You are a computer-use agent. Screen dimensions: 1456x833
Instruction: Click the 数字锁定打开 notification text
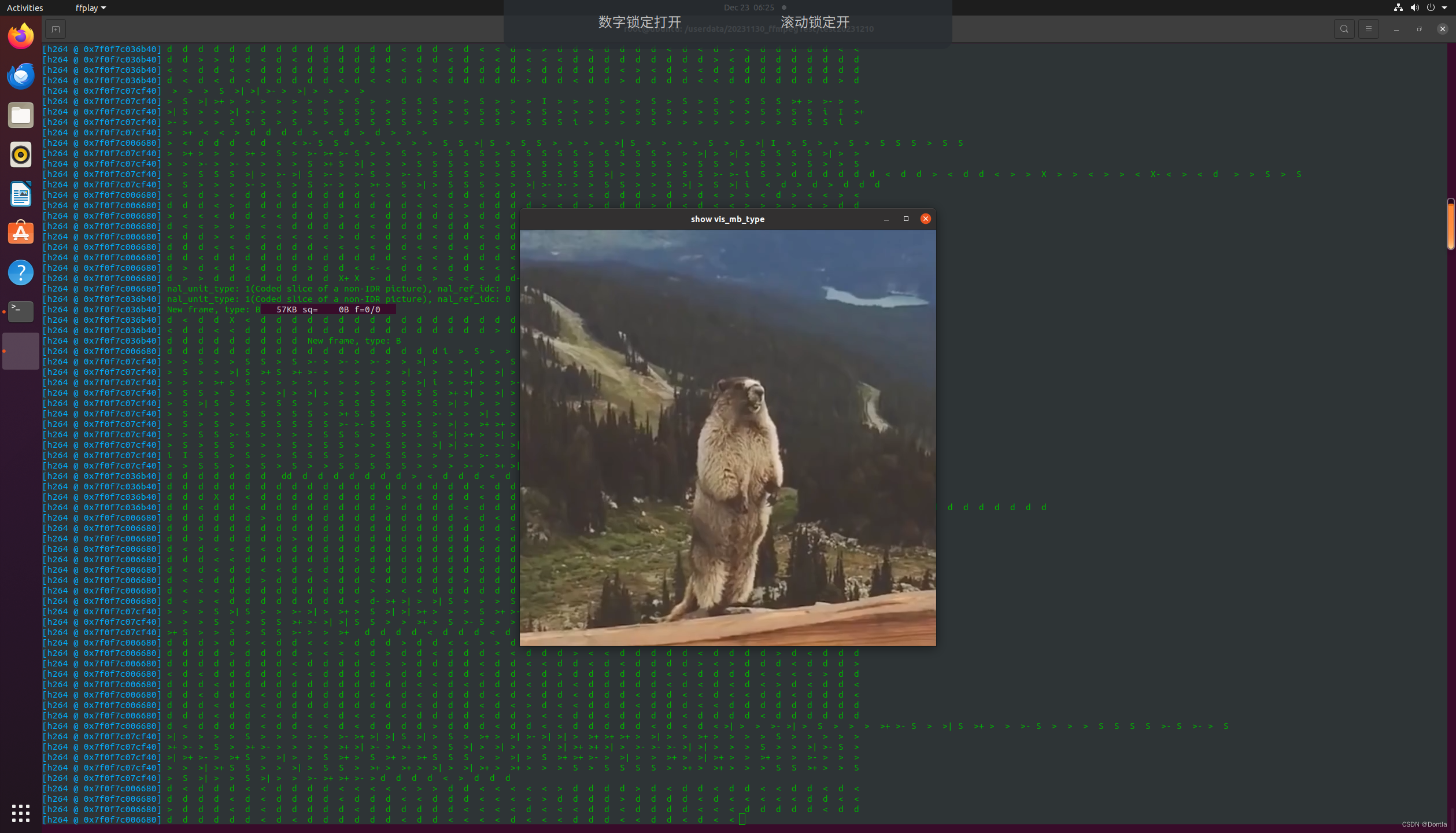pyautogui.click(x=640, y=22)
